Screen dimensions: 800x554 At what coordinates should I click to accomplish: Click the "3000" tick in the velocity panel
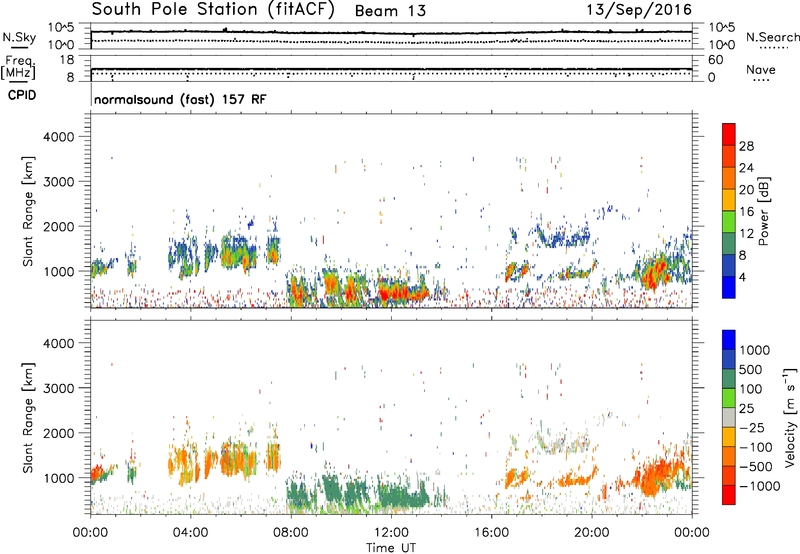58,388
